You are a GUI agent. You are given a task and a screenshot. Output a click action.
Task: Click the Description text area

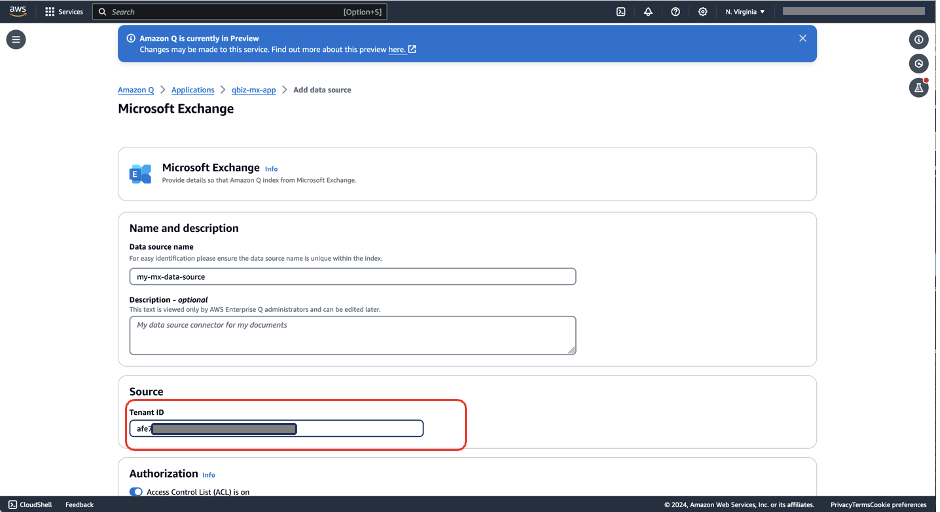(x=352, y=335)
